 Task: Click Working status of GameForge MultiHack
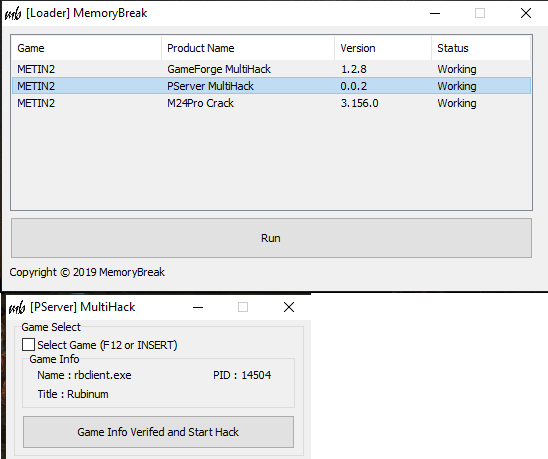tap(457, 69)
